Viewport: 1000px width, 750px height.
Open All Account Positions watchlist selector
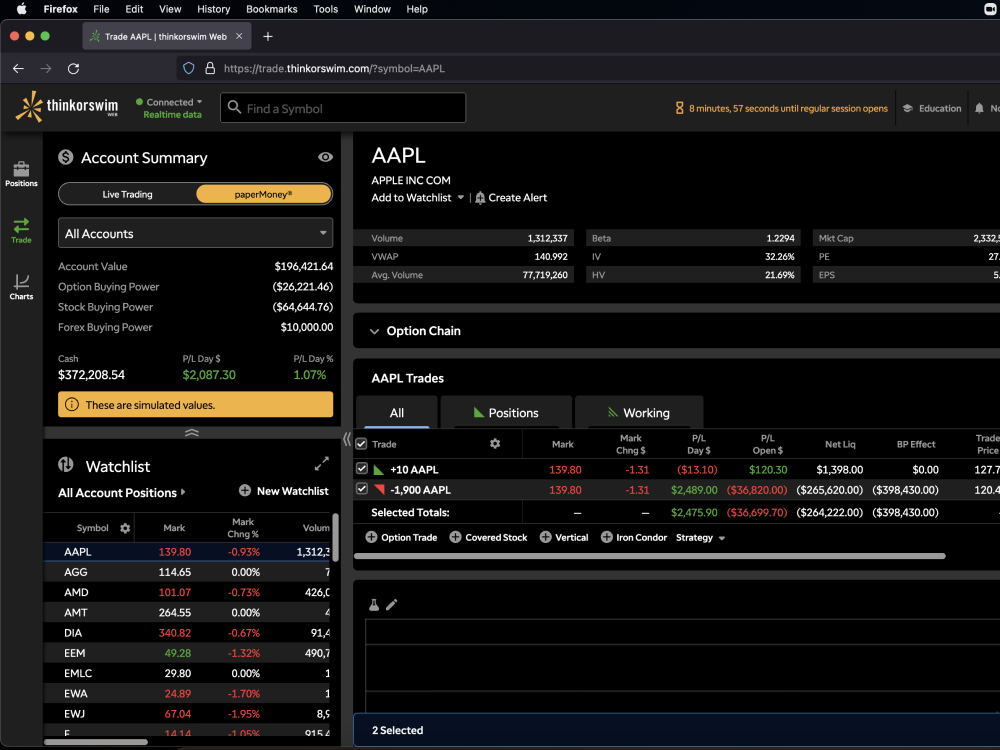point(122,492)
